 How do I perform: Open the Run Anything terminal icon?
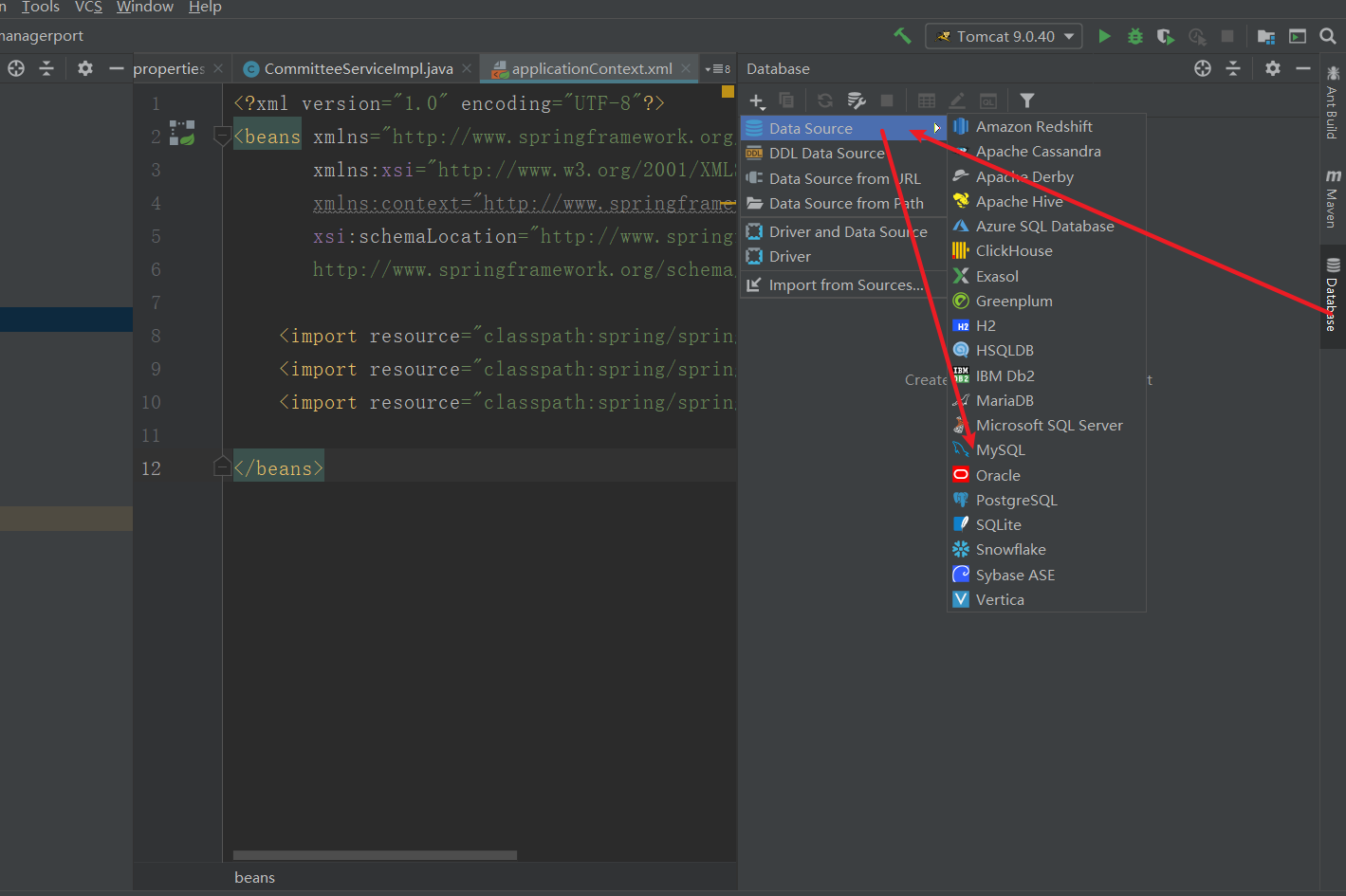(1298, 36)
